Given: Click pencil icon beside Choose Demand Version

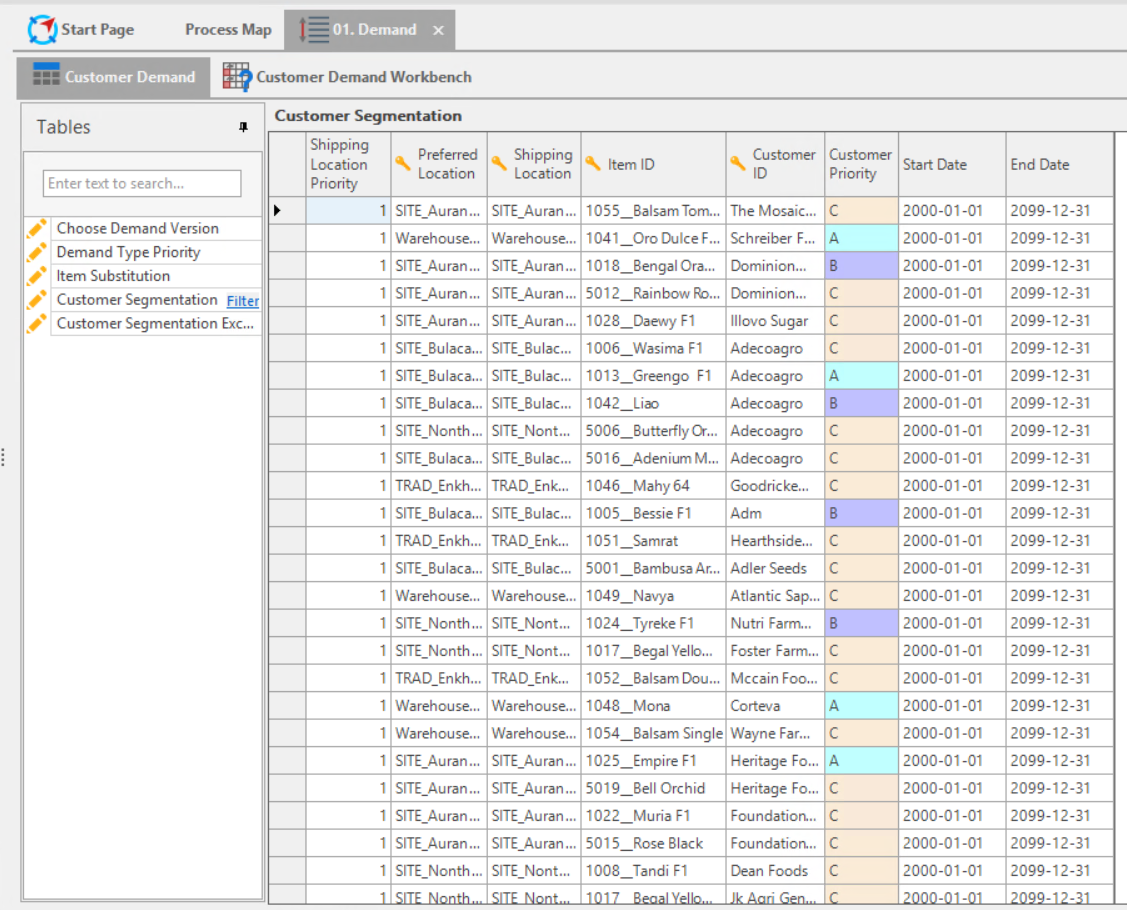Looking at the screenshot, I should coord(37,229).
